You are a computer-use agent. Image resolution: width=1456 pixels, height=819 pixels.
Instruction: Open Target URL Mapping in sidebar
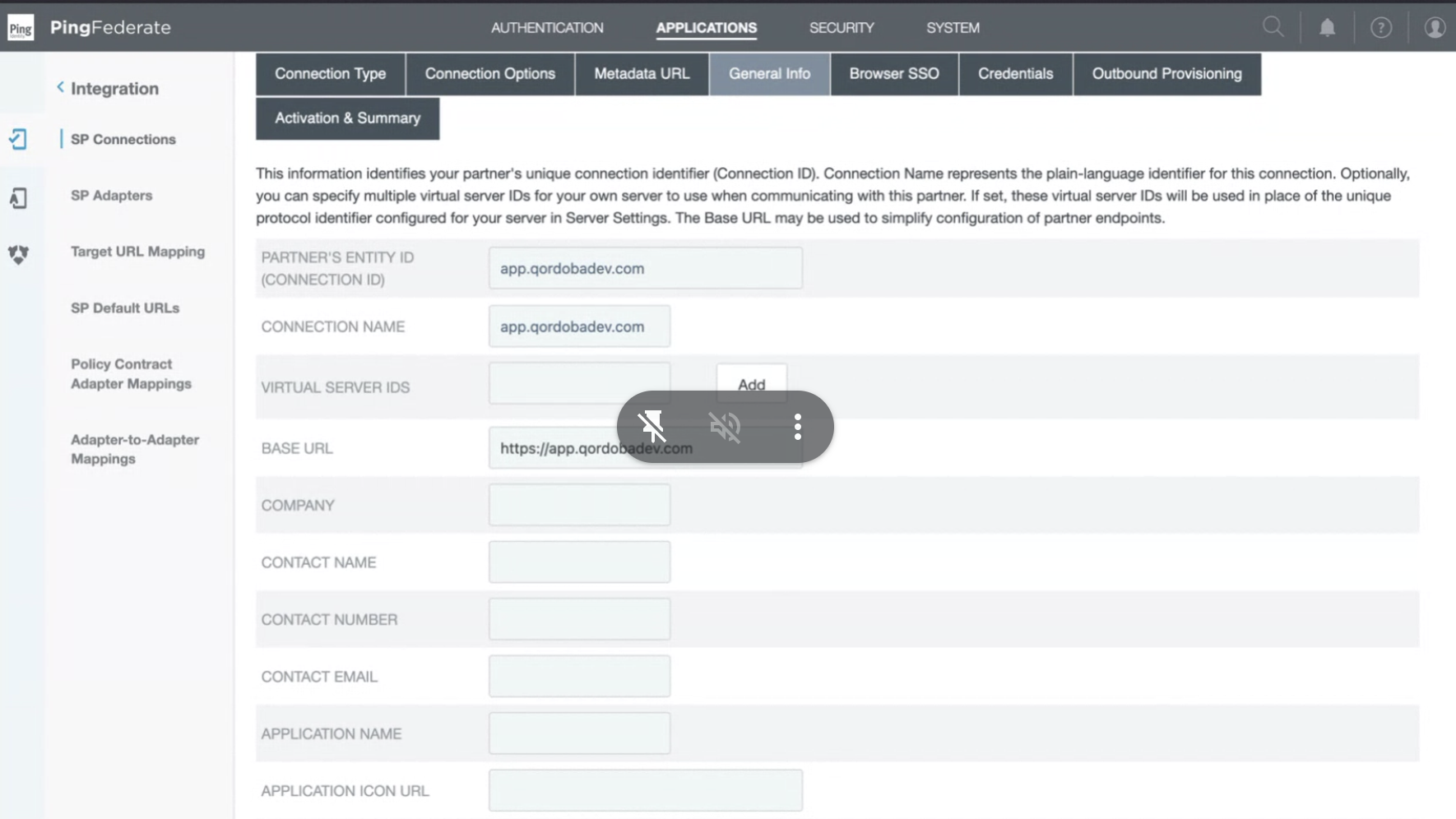(137, 252)
